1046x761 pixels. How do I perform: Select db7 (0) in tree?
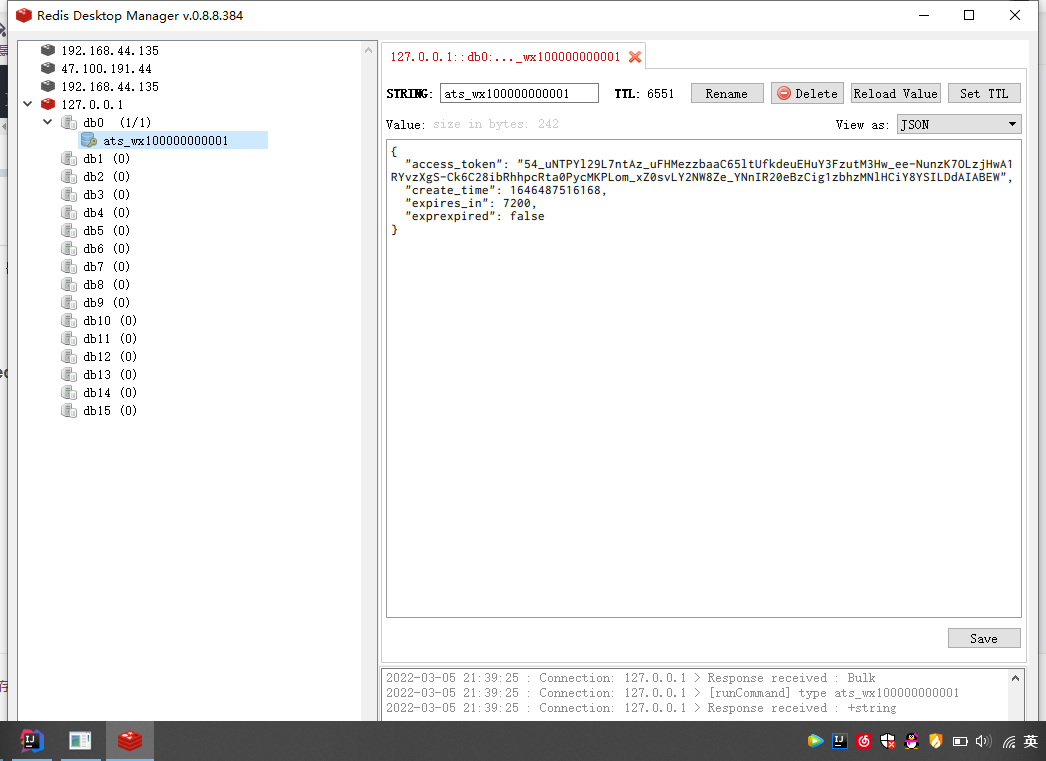point(106,266)
